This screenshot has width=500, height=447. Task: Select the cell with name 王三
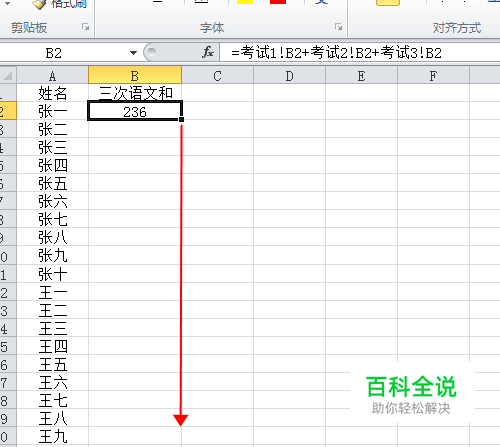coord(52,328)
